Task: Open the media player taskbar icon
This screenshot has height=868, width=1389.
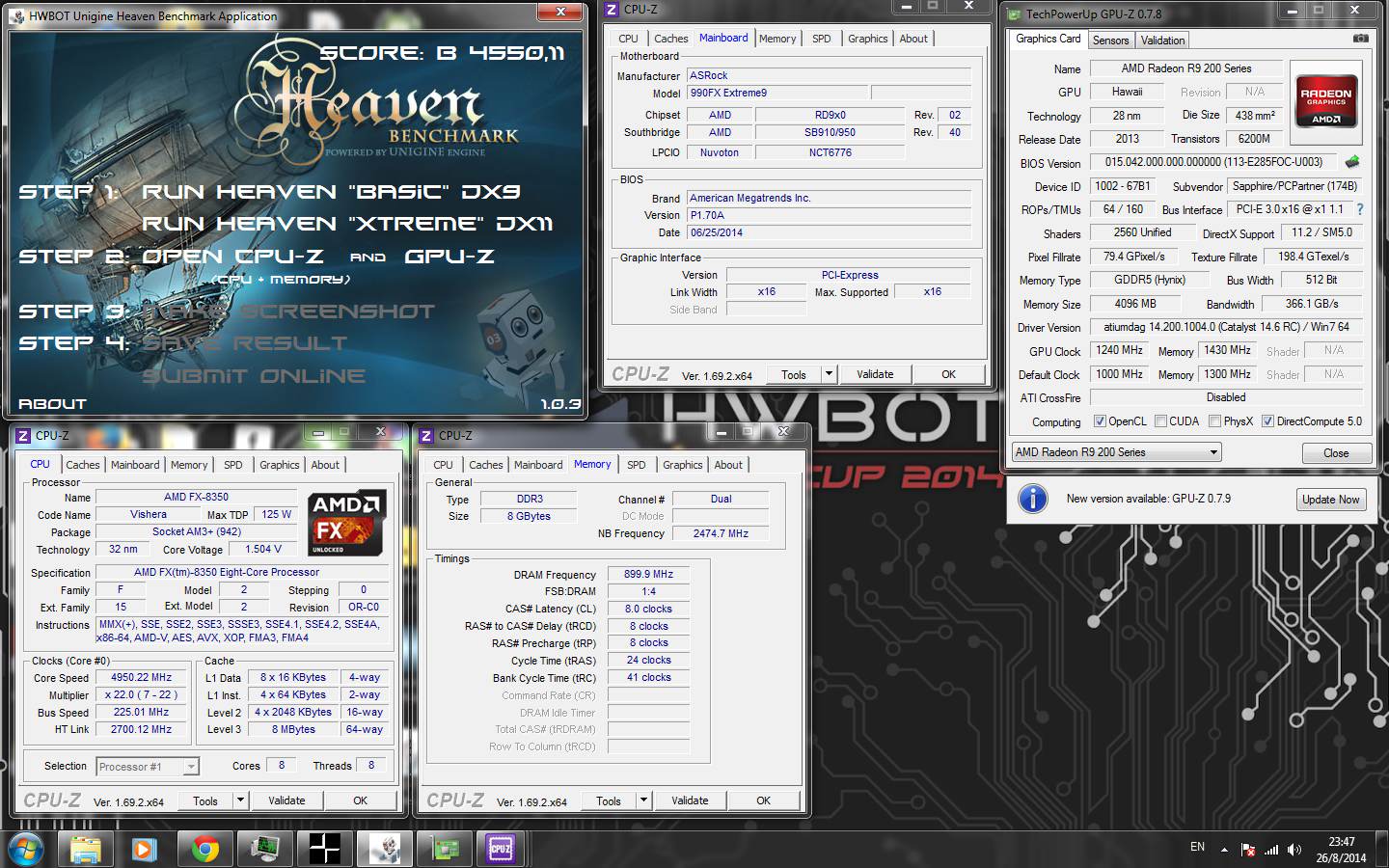Action: pos(145,849)
